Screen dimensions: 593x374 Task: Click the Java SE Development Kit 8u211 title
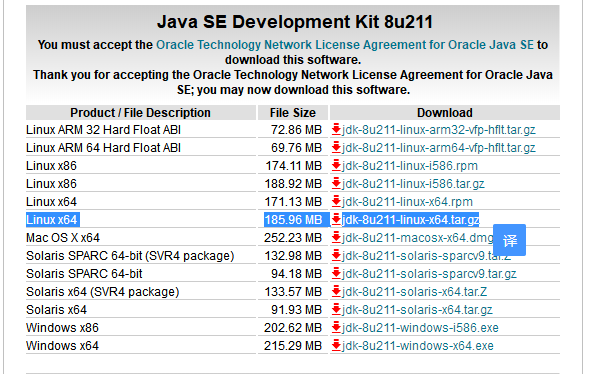295,22
